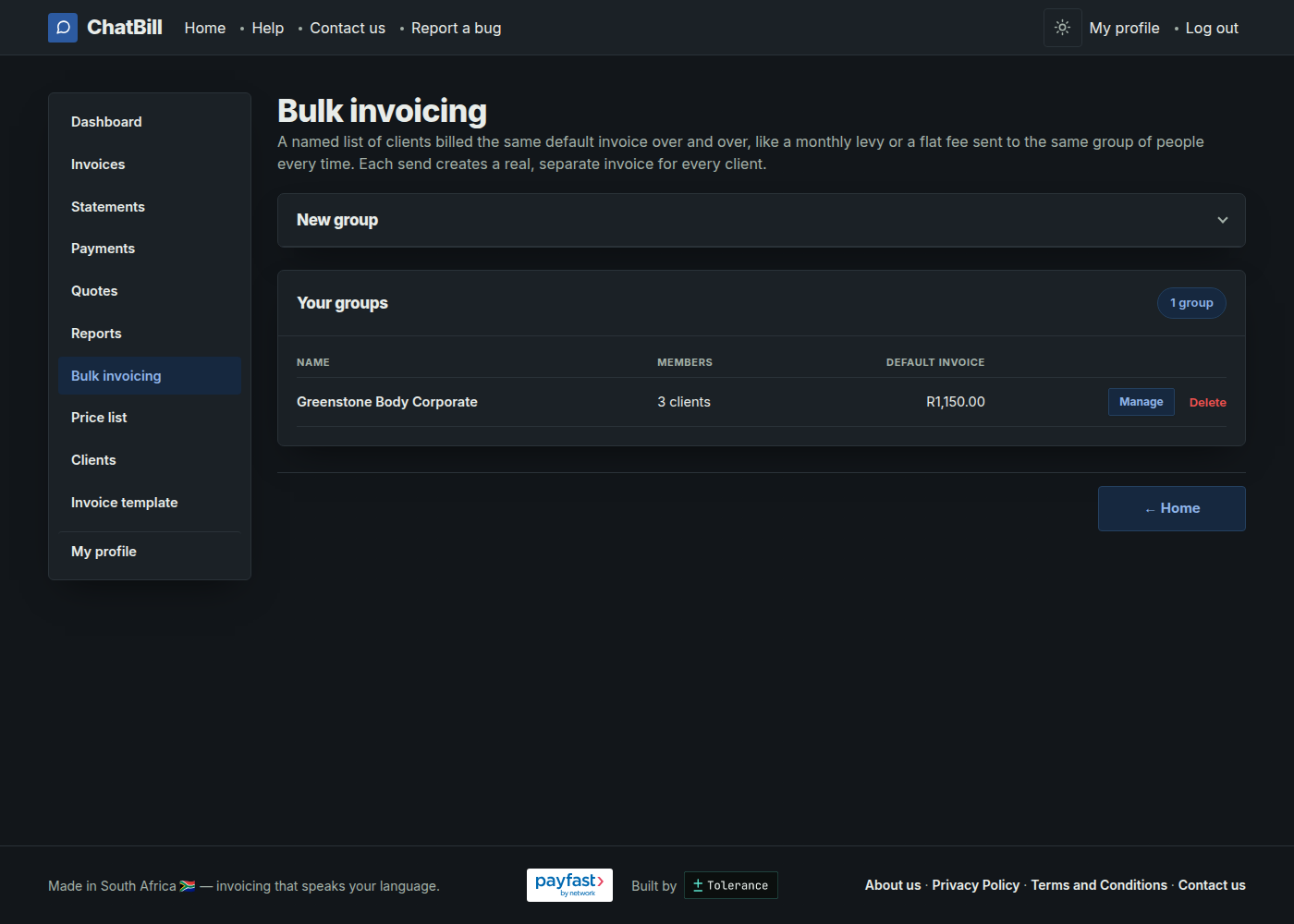The height and width of the screenshot is (924, 1294).
Task: Click Contact us in the footer
Action: click(x=1212, y=885)
